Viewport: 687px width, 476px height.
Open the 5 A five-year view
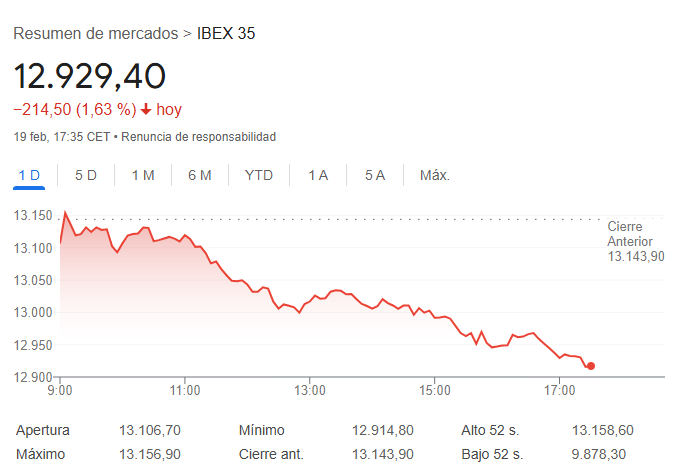(375, 175)
